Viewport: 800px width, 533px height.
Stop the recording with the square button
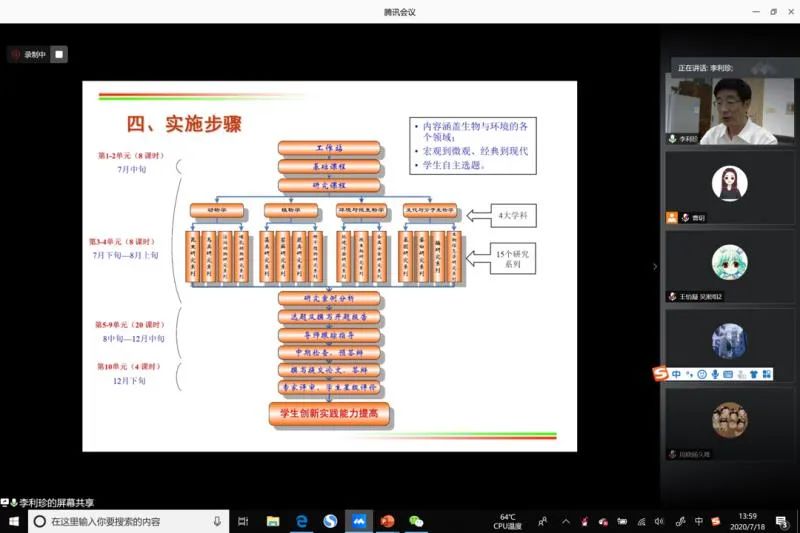click(x=59, y=54)
